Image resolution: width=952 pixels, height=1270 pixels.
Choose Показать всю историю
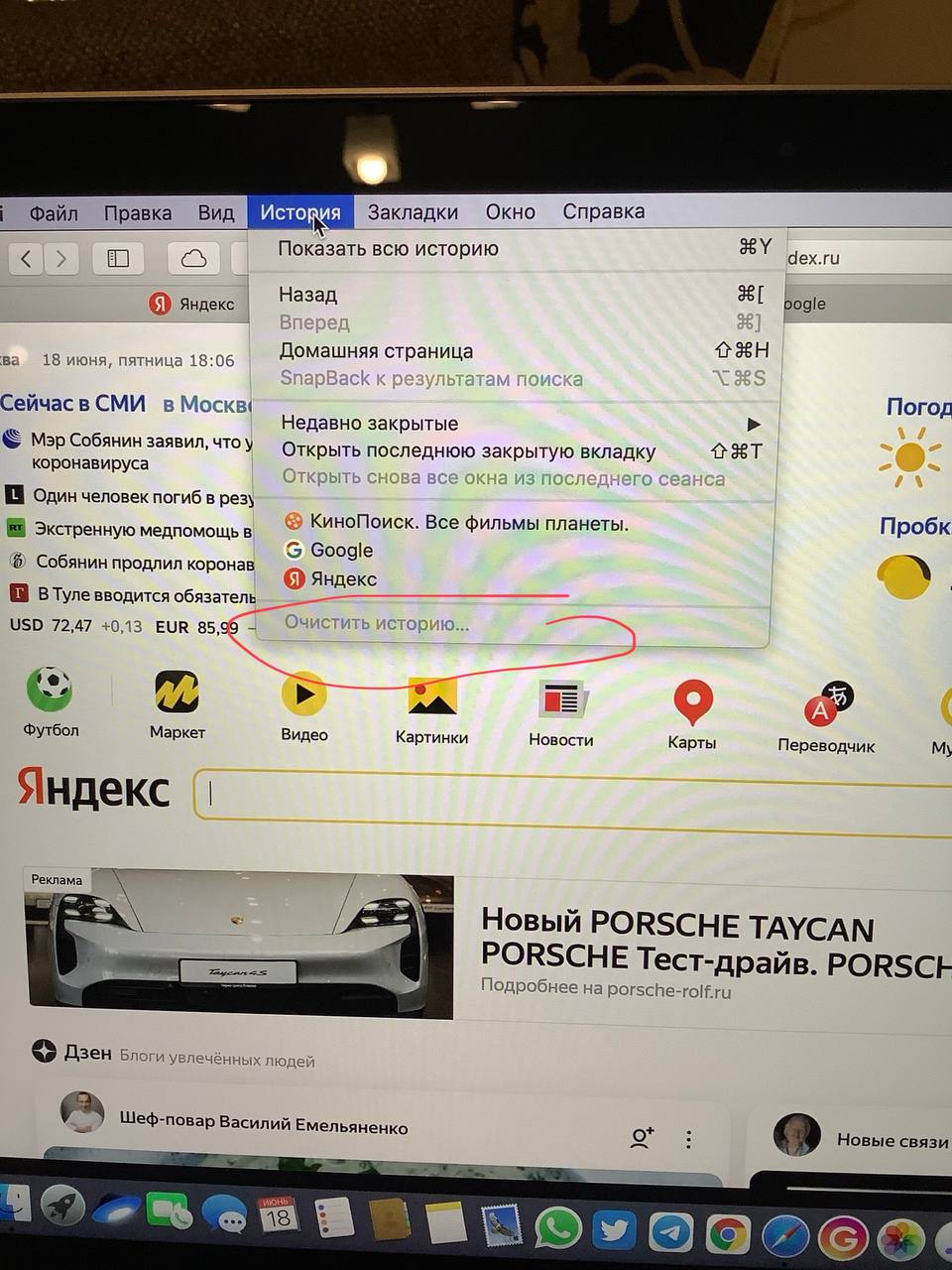coord(516,249)
